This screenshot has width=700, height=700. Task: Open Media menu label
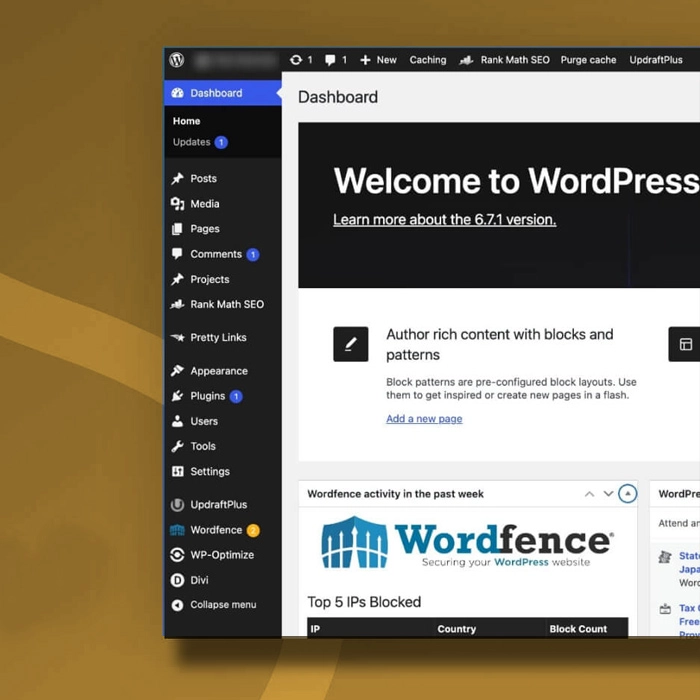tap(205, 204)
